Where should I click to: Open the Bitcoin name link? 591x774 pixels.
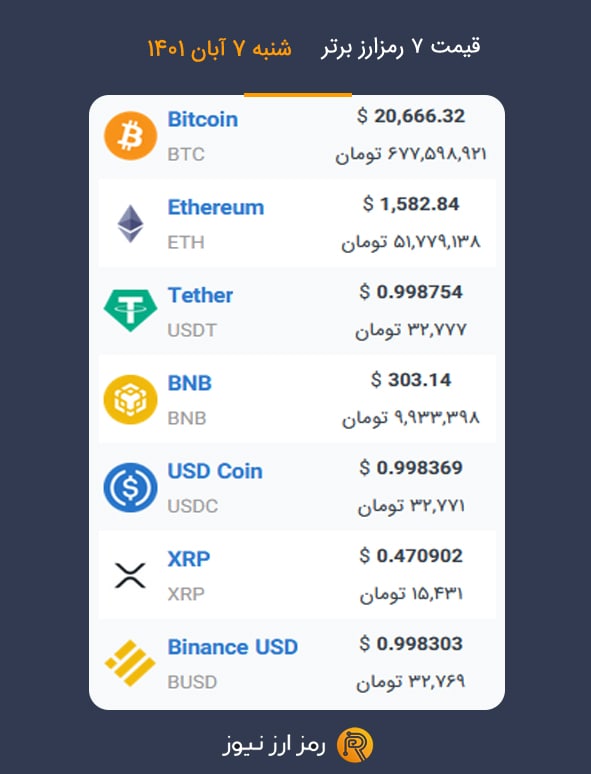point(203,119)
